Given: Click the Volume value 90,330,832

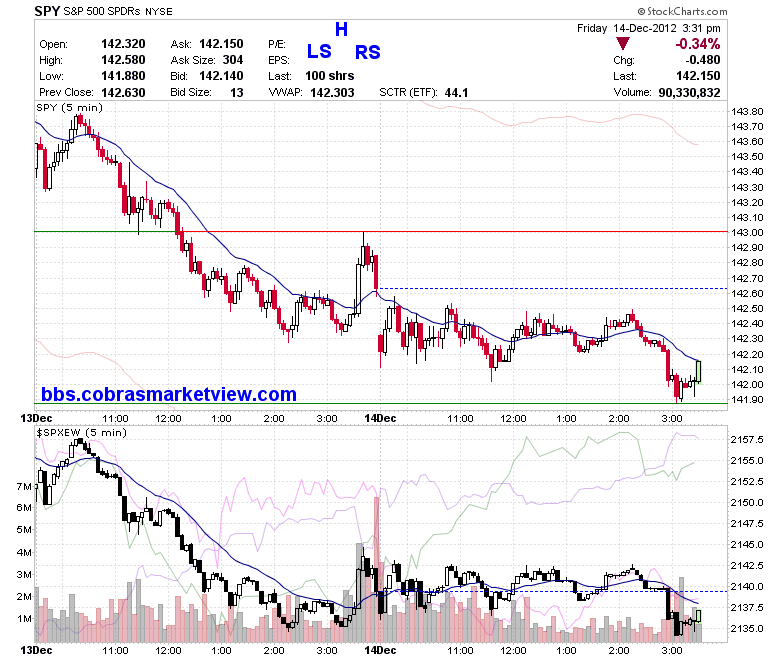Looking at the screenshot, I should tap(689, 93).
